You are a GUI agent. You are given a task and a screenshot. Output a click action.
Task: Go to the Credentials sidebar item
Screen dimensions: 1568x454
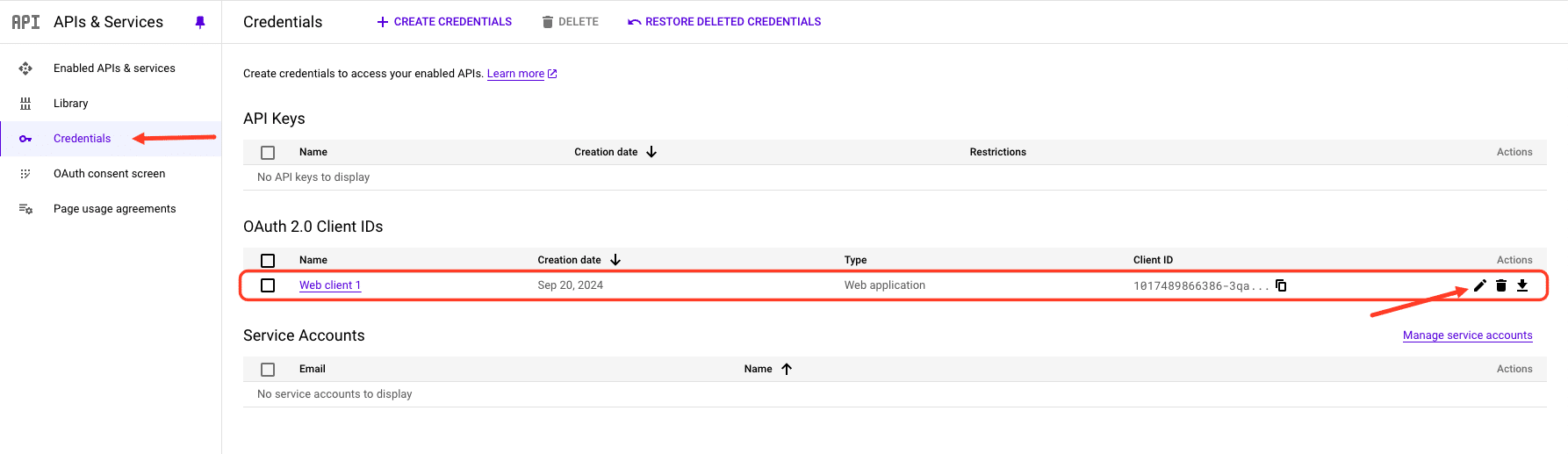[82, 139]
